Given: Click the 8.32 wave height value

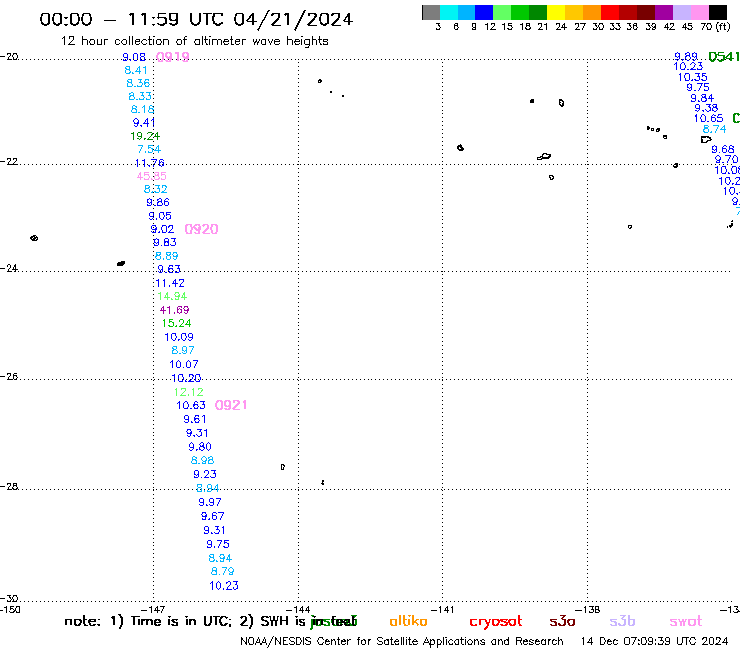Looking at the screenshot, I should 156,189.
